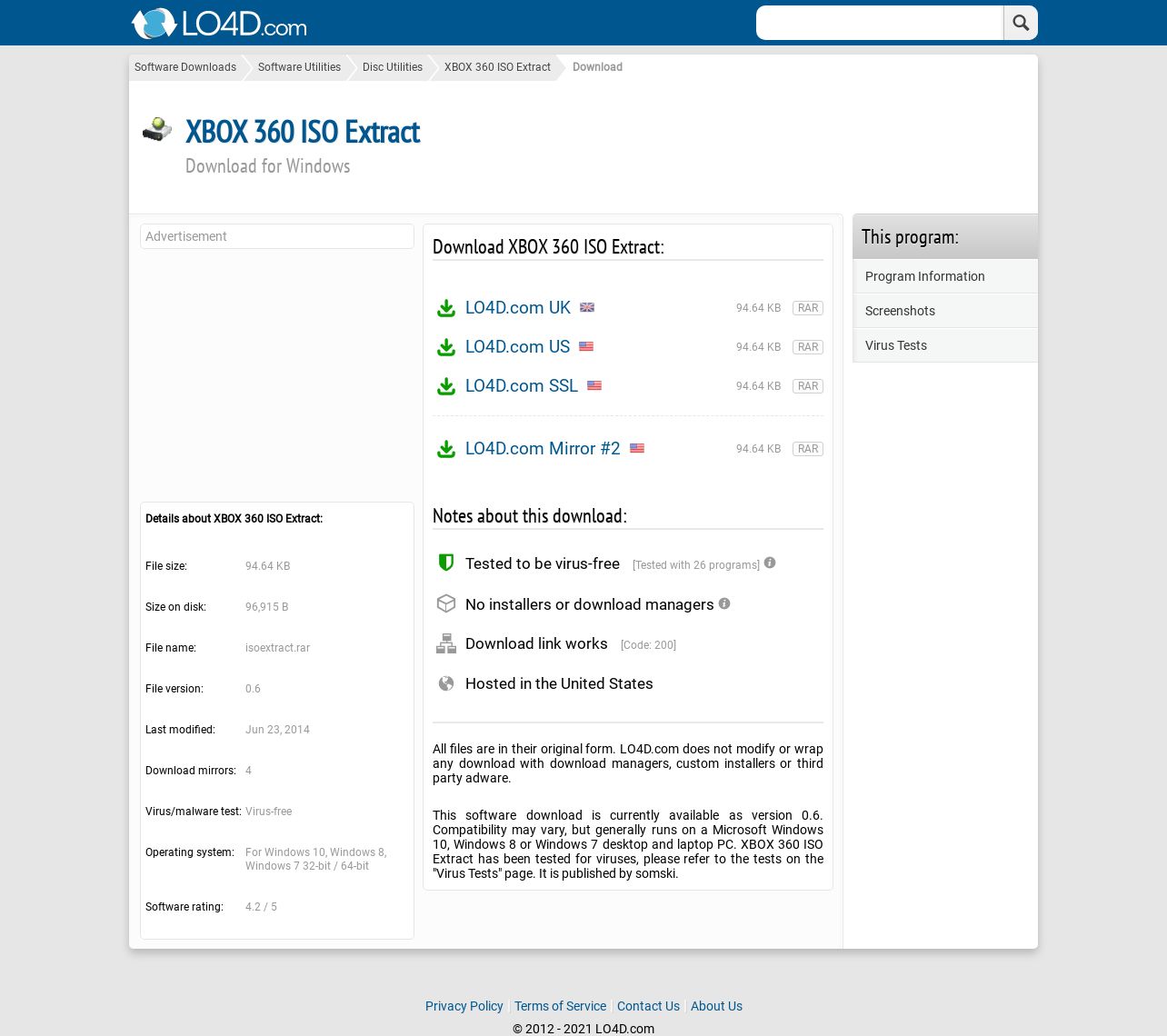Click the file name value isoextract.rar
1167x1036 pixels.
[x=277, y=648]
